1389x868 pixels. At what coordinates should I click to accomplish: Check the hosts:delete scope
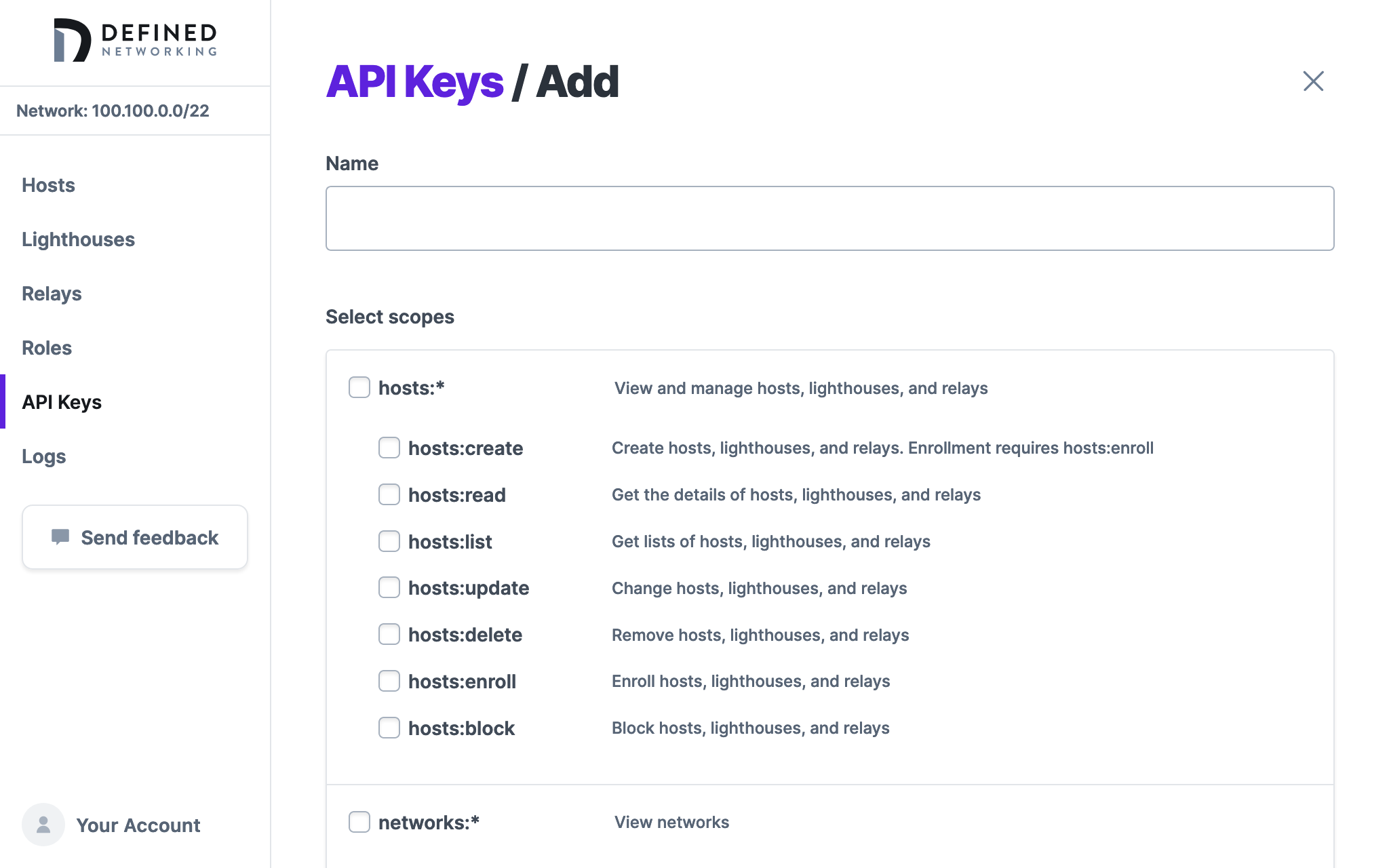tap(389, 634)
